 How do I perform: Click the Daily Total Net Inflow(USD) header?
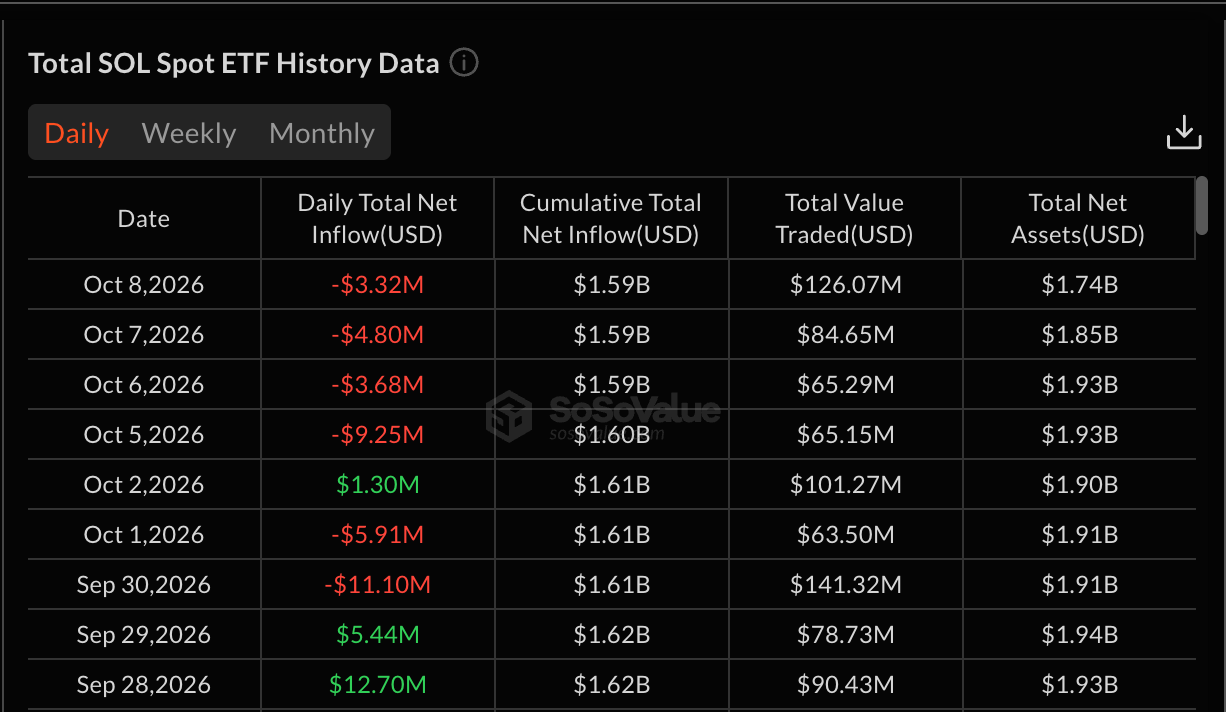pos(377,219)
